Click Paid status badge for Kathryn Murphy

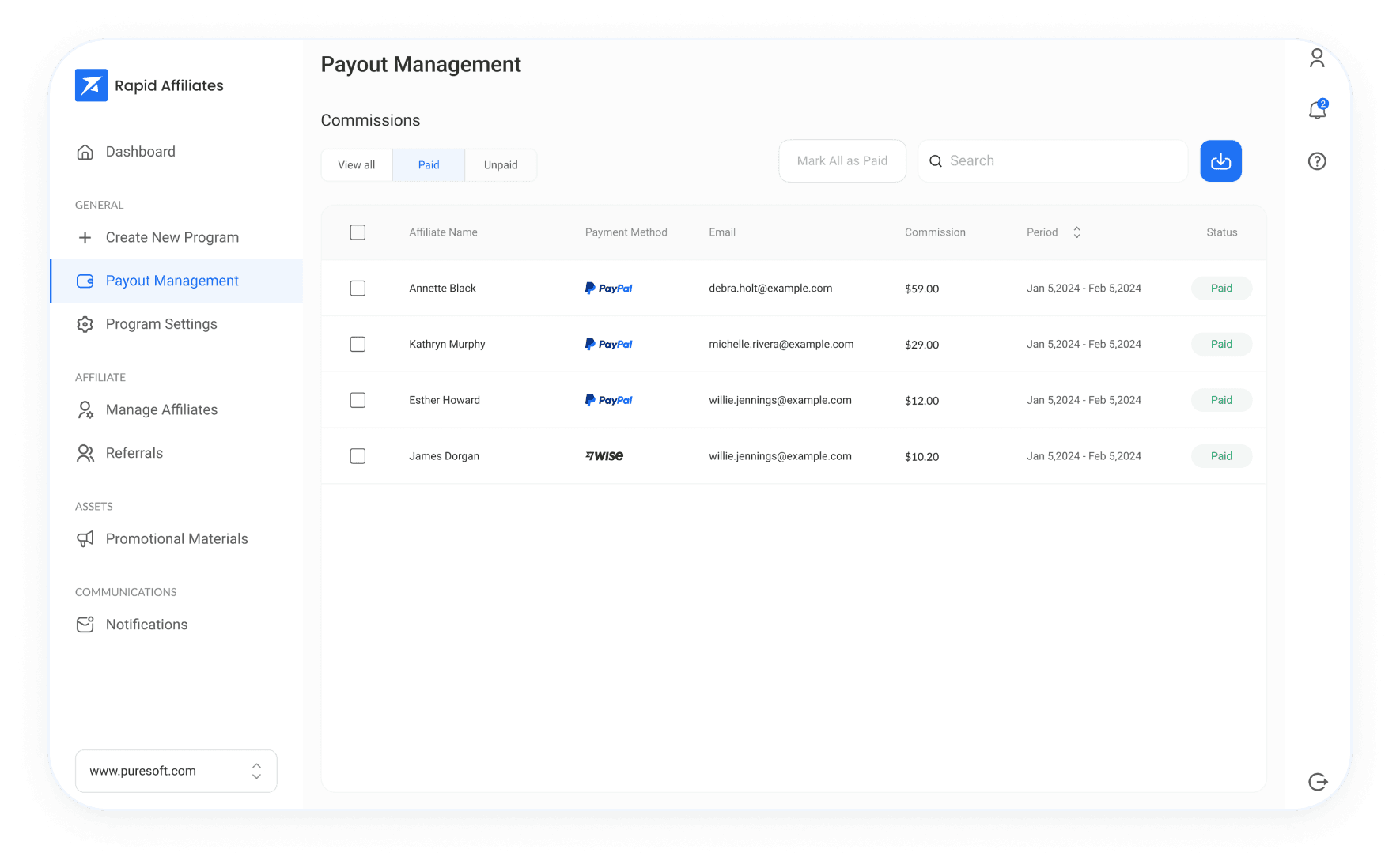(x=1221, y=345)
